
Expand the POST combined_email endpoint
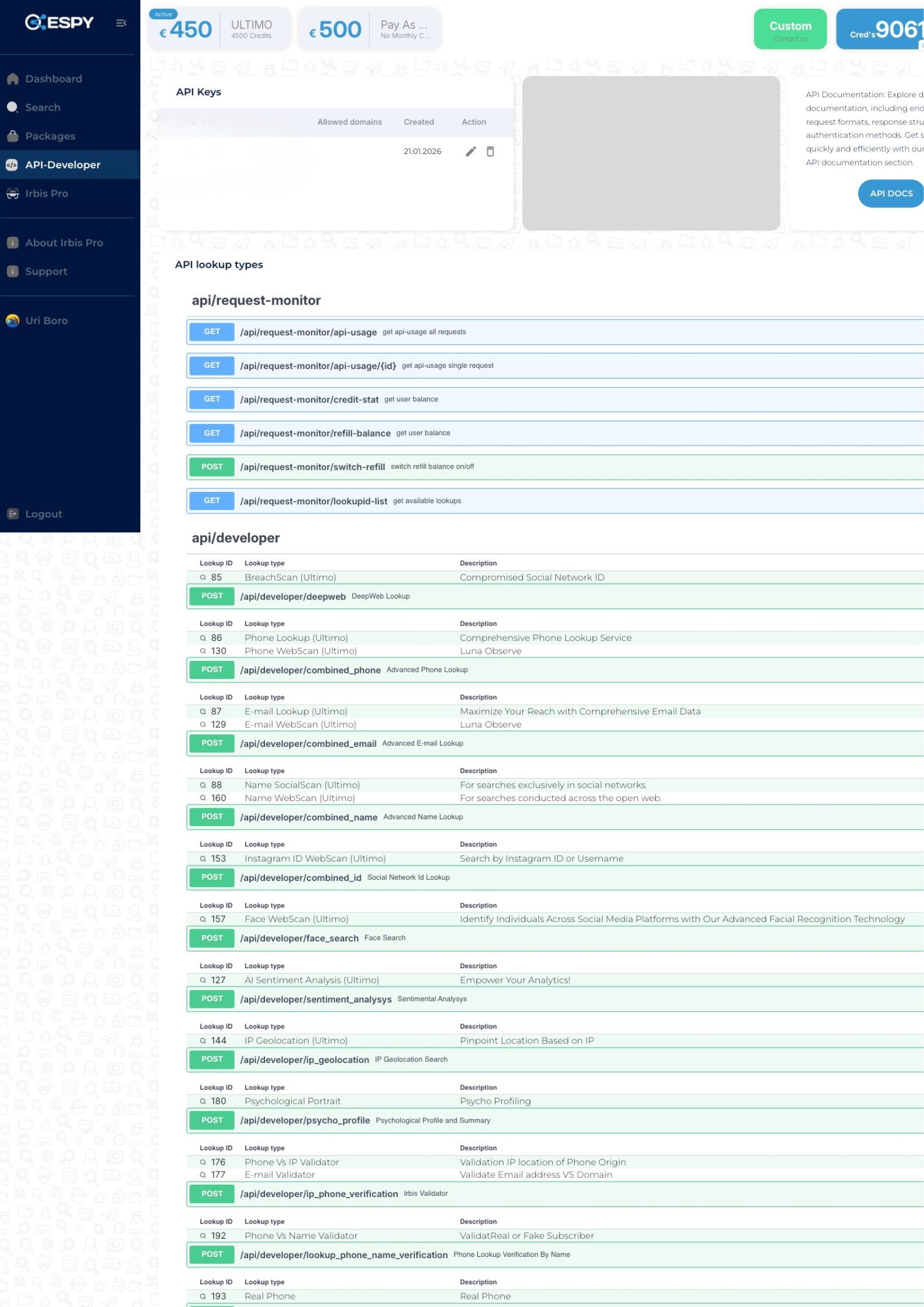point(555,743)
